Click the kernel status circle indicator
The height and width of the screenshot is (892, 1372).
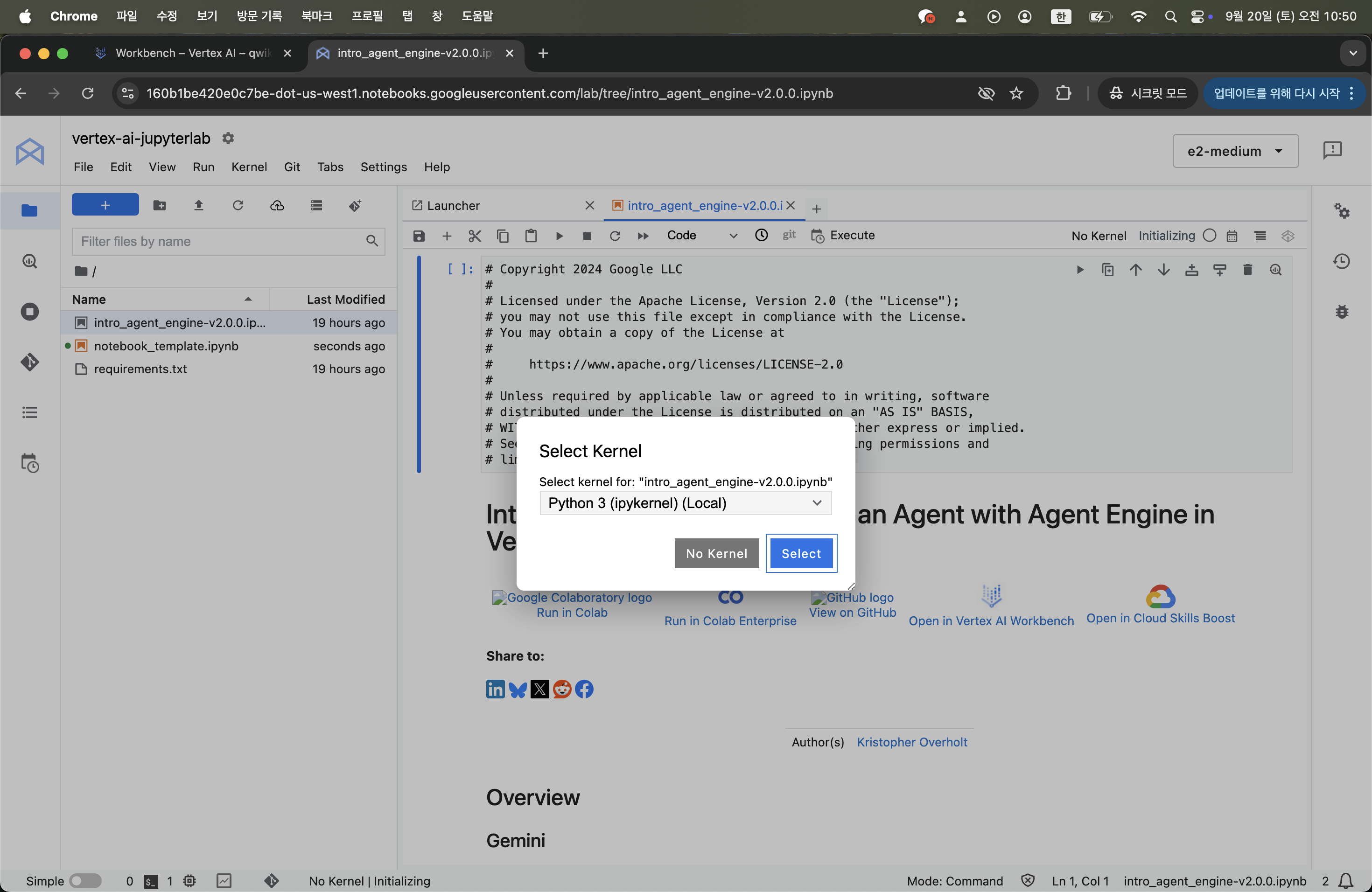[x=1210, y=236]
